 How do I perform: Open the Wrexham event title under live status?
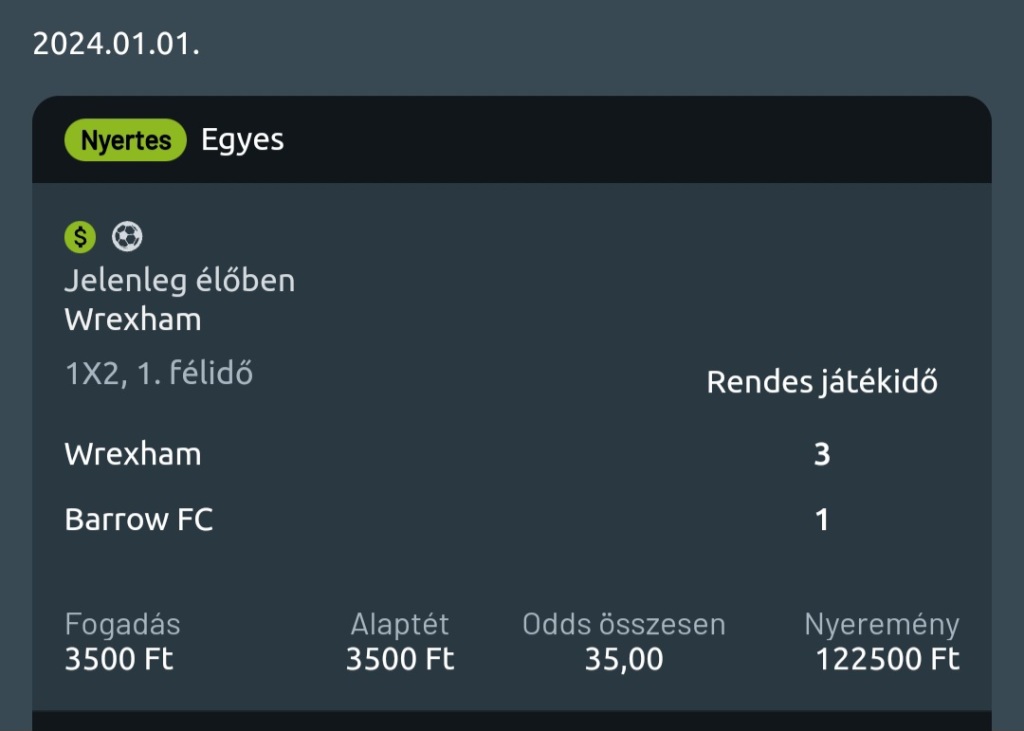coord(133,320)
